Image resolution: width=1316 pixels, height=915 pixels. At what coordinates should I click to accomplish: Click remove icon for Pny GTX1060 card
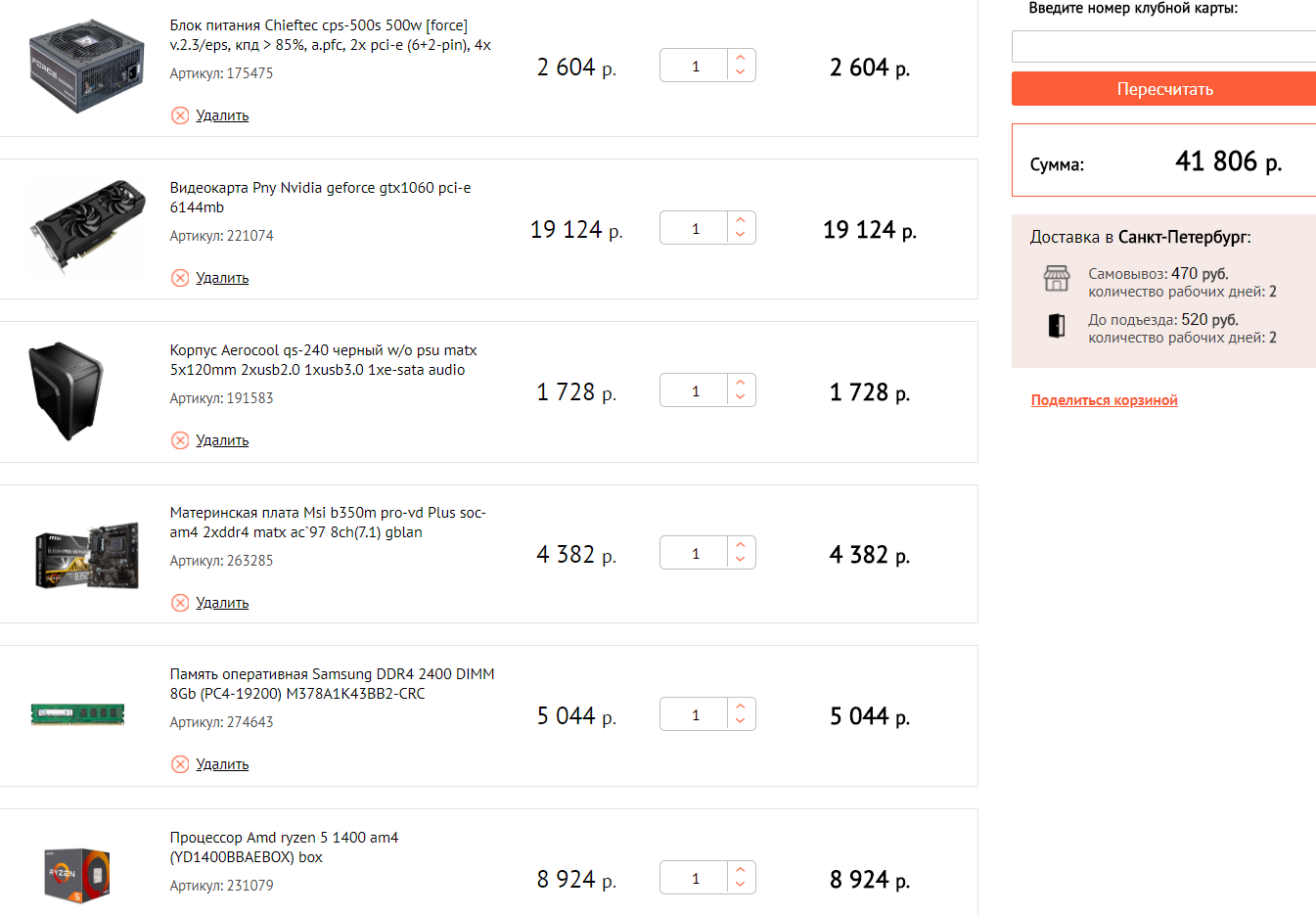coord(180,278)
